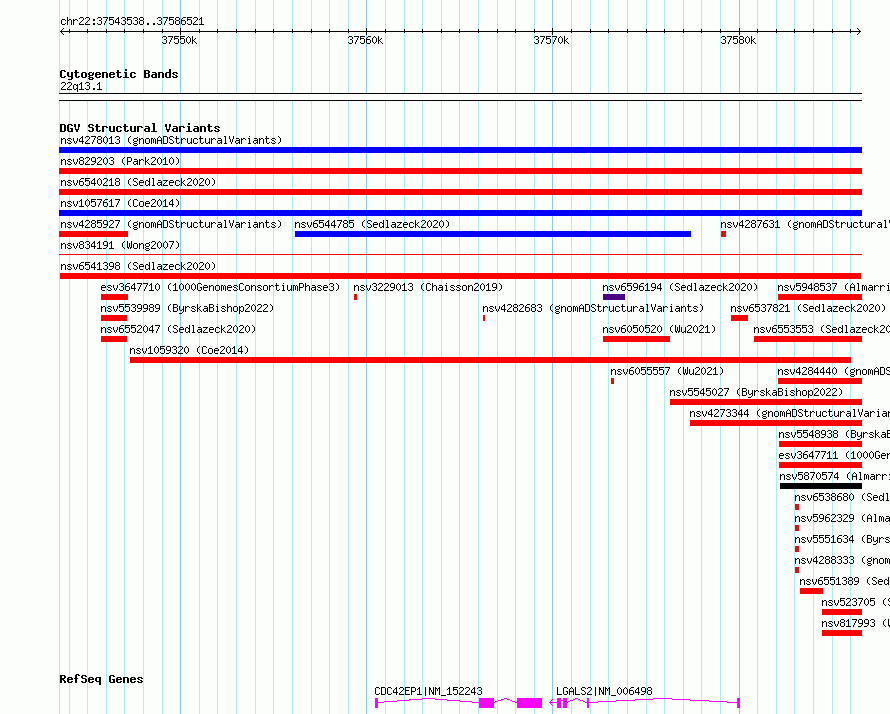Open the nsv6553553 variant label

821,329
